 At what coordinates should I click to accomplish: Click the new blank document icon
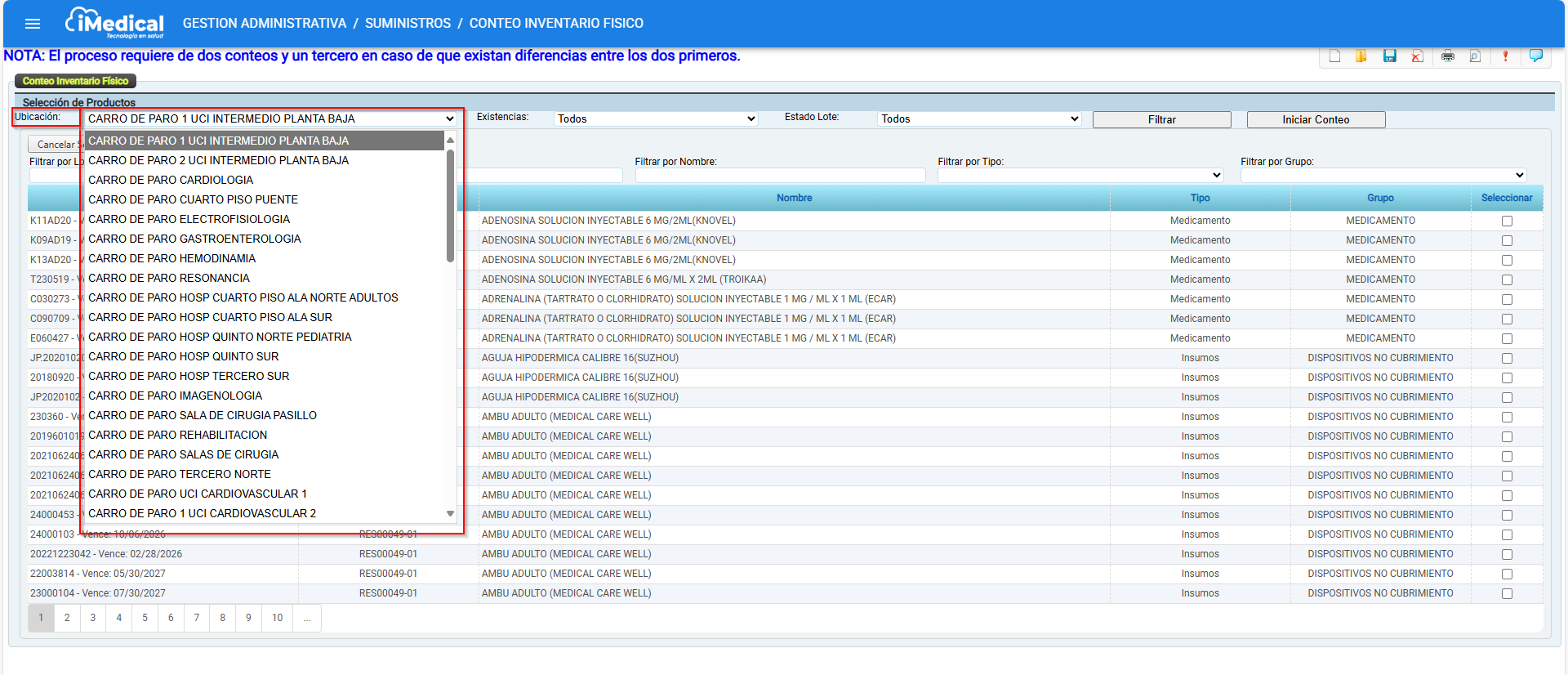1334,56
